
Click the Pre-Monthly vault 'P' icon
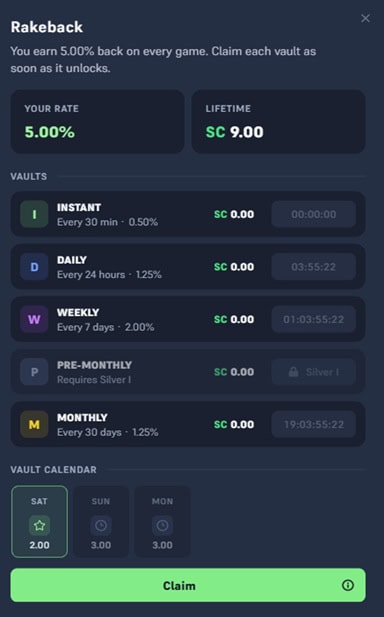pos(34,372)
